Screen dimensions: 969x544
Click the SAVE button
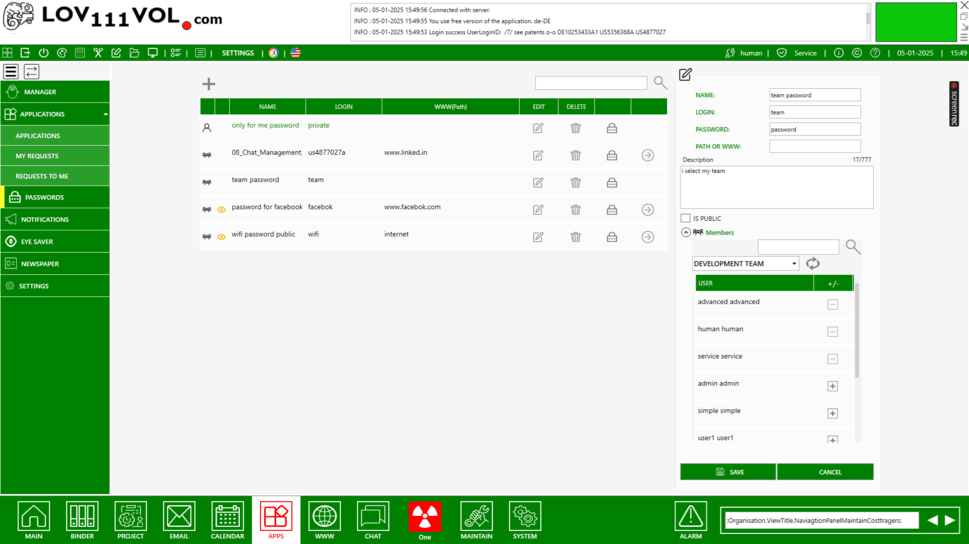click(x=728, y=472)
